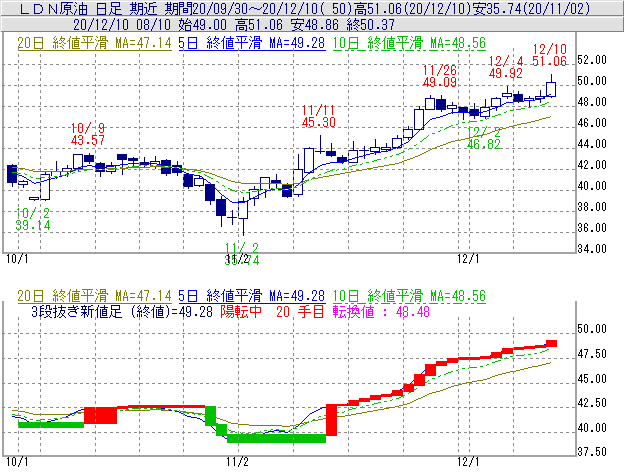Click the 5日 終値平滑 legend in lower chart
The image size is (624, 473).
[252, 296]
